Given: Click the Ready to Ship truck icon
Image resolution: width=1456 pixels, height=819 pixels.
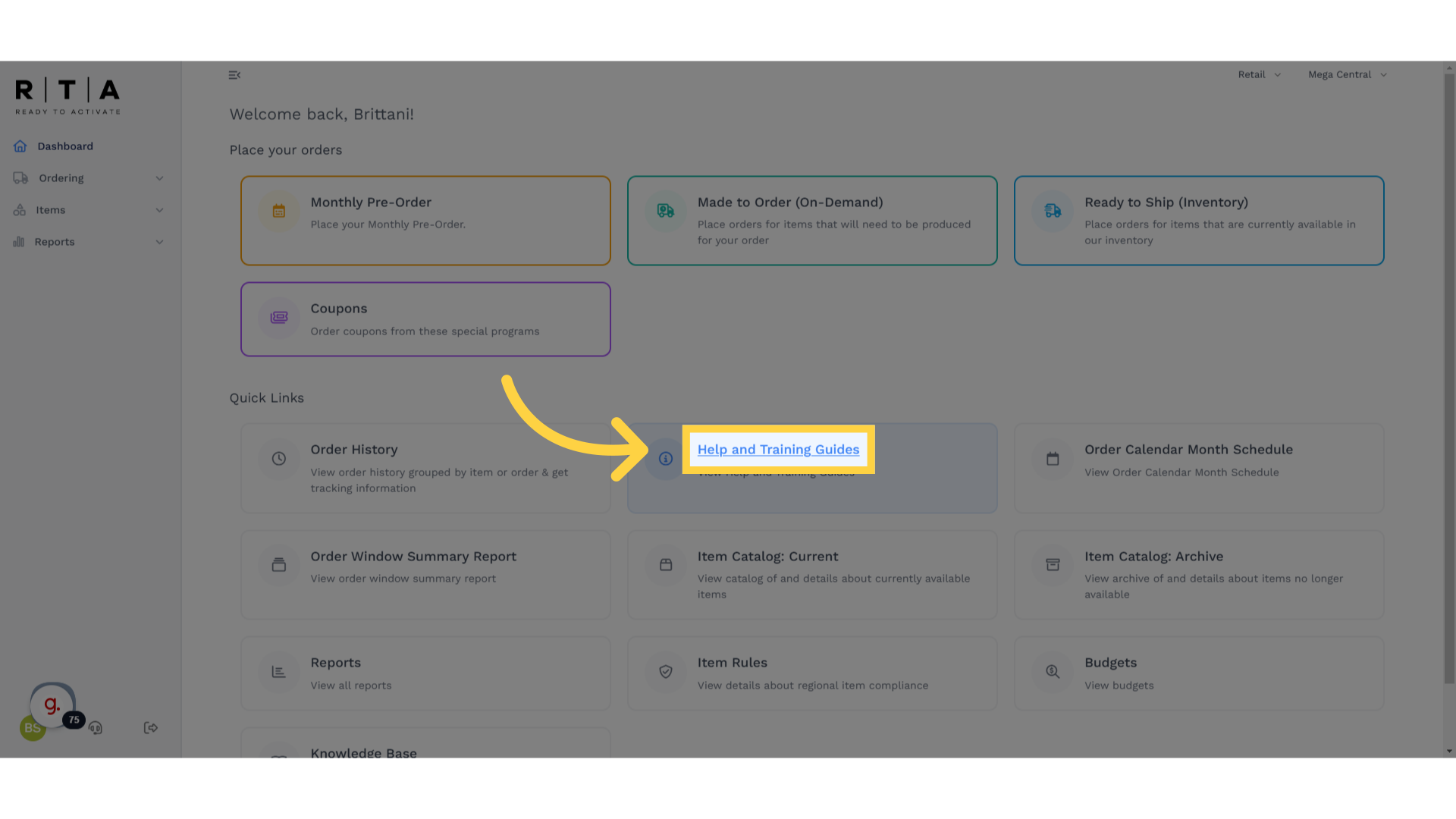Looking at the screenshot, I should point(1053,211).
